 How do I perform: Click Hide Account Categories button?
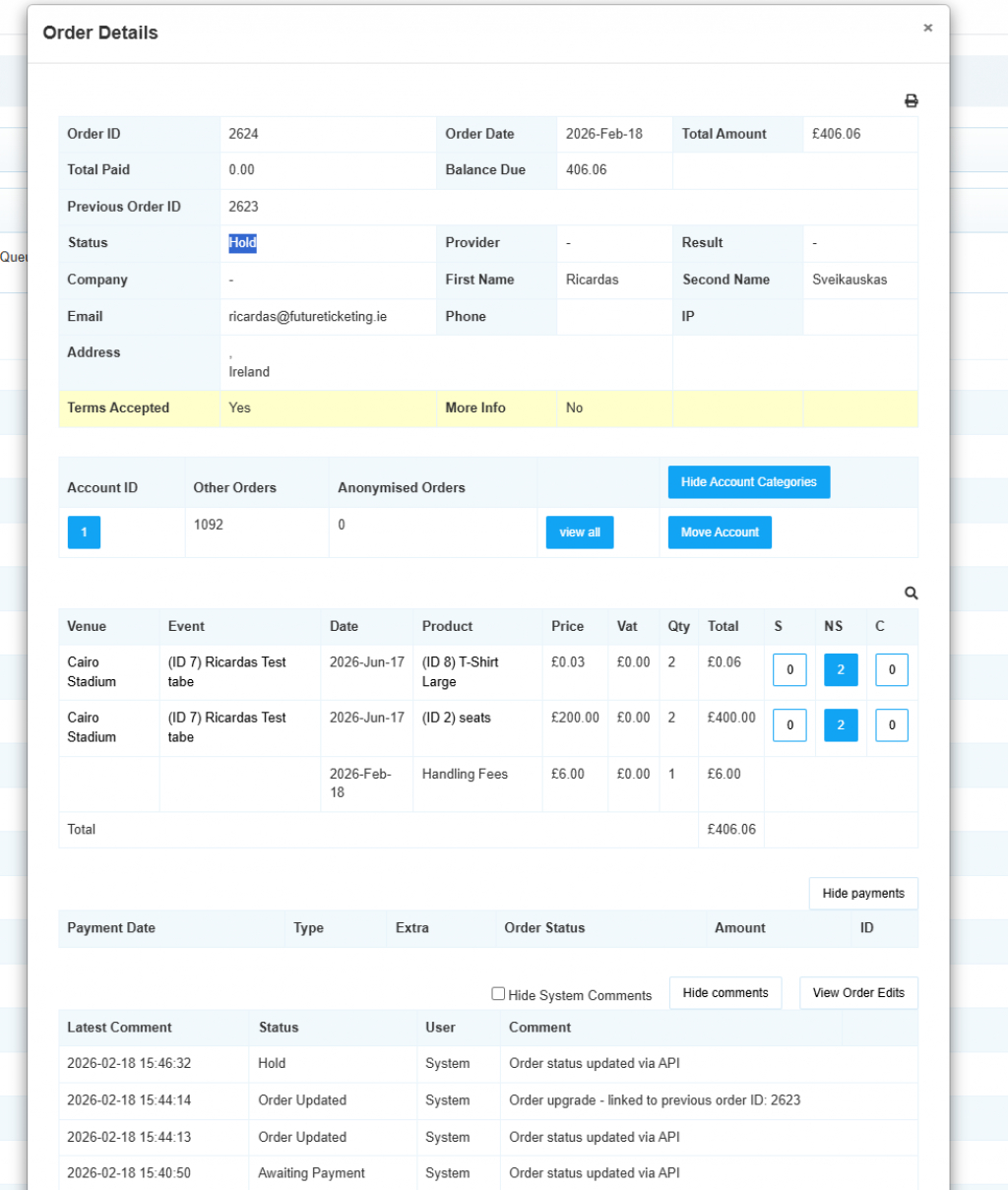pyautogui.click(x=748, y=482)
